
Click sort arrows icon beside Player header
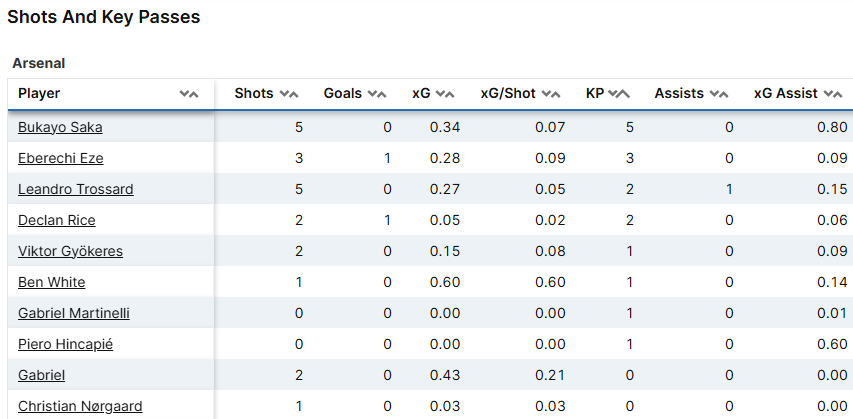pyautogui.click(x=189, y=94)
